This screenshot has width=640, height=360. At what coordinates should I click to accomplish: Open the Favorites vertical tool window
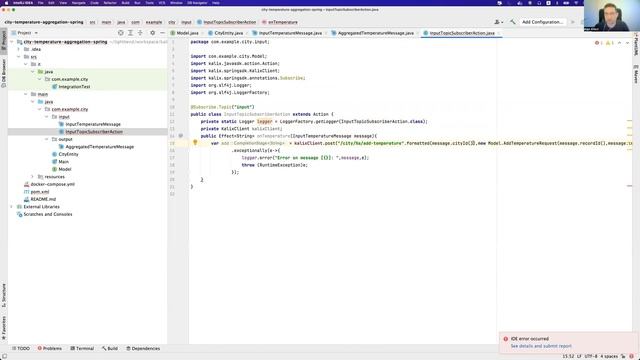(4, 327)
